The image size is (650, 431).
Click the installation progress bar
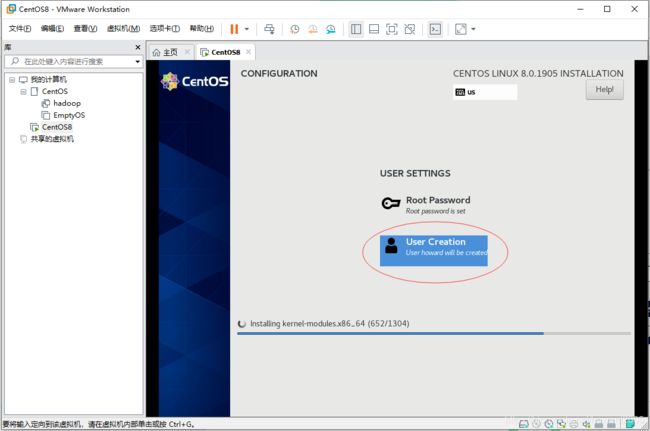click(434, 333)
